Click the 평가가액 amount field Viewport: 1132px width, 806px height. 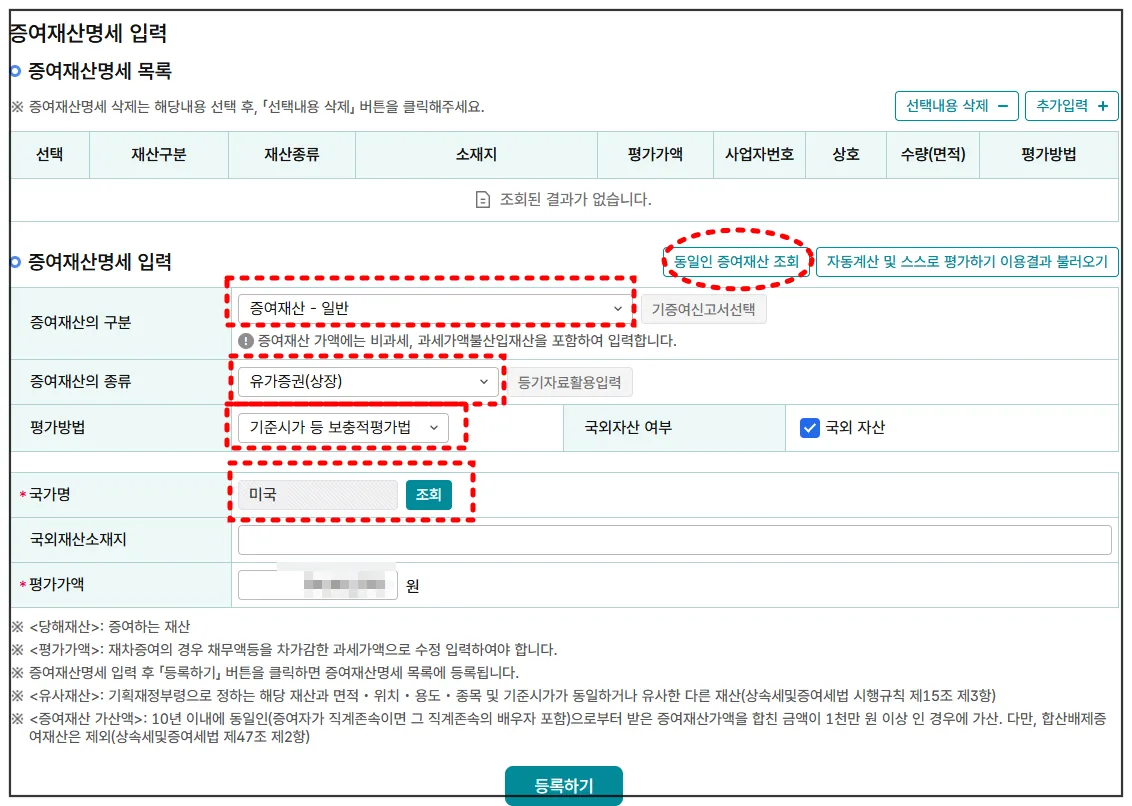(317, 585)
